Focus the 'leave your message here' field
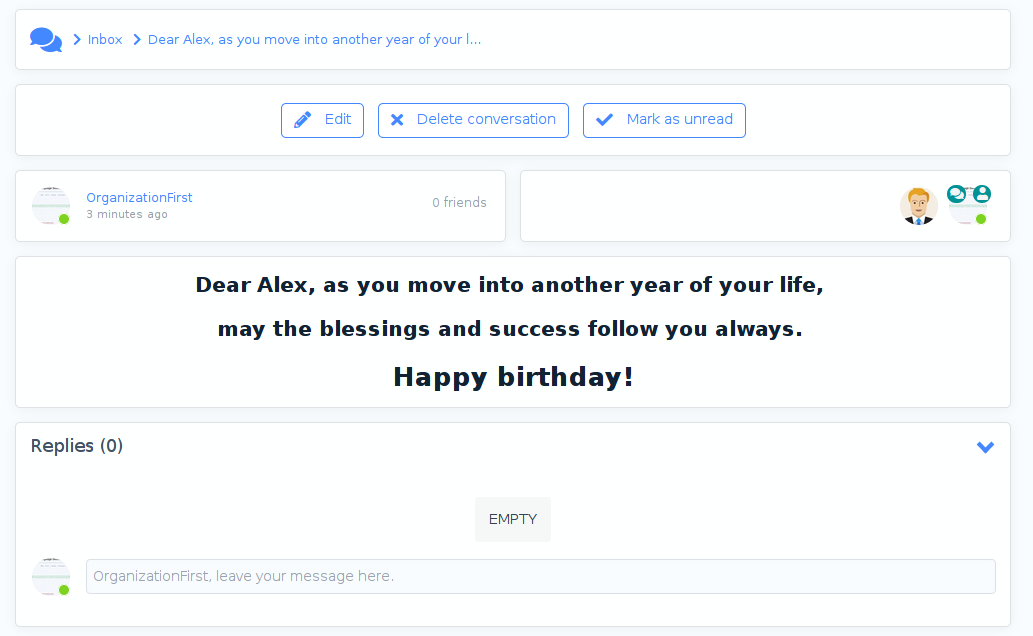 [540, 577]
